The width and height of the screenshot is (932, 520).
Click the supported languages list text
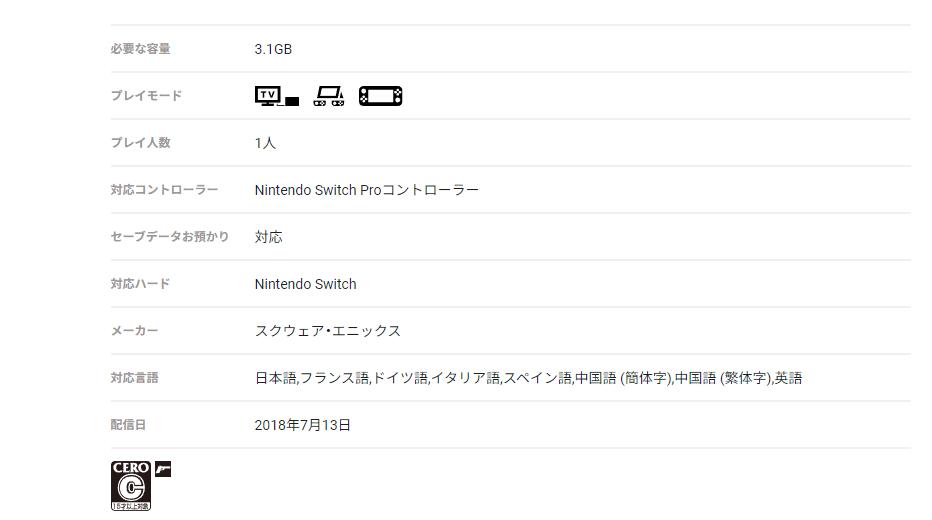(528, 378)
